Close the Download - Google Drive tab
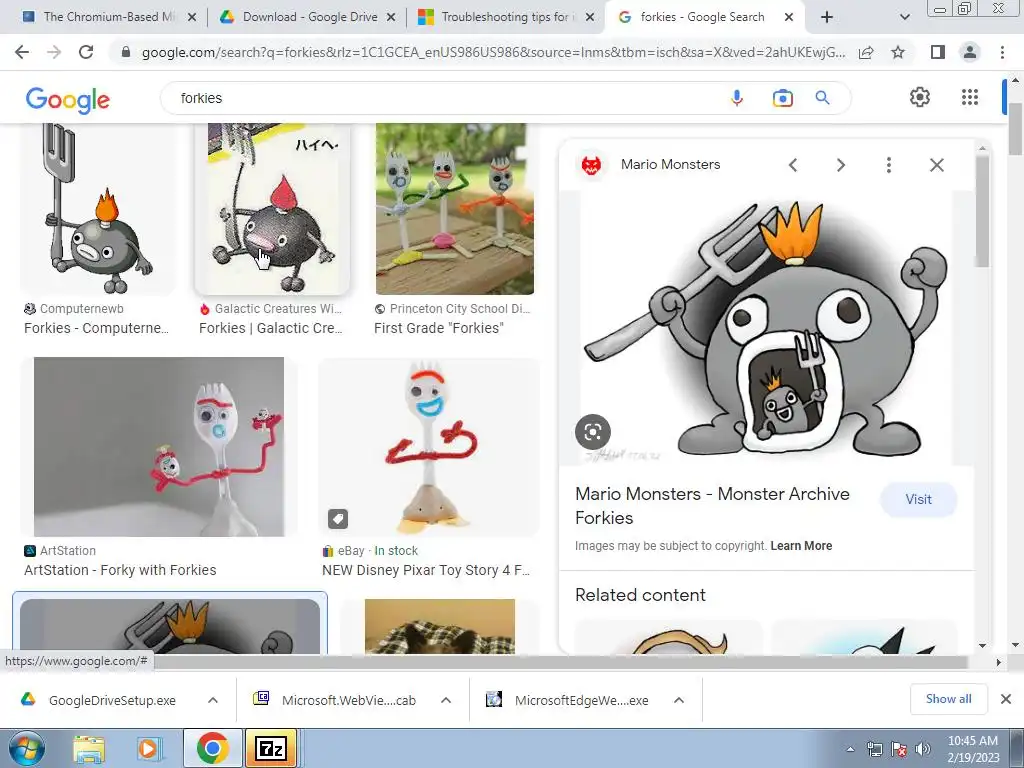The height and width of the screenshot is (768, 1024). coord(391,18)
